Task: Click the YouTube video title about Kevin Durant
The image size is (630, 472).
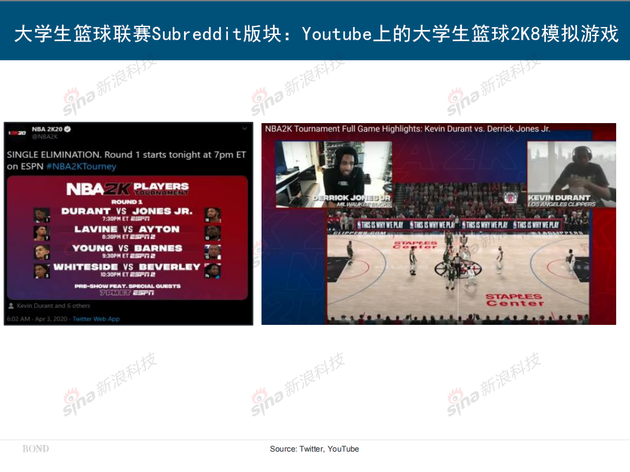Action: (407, 129)
